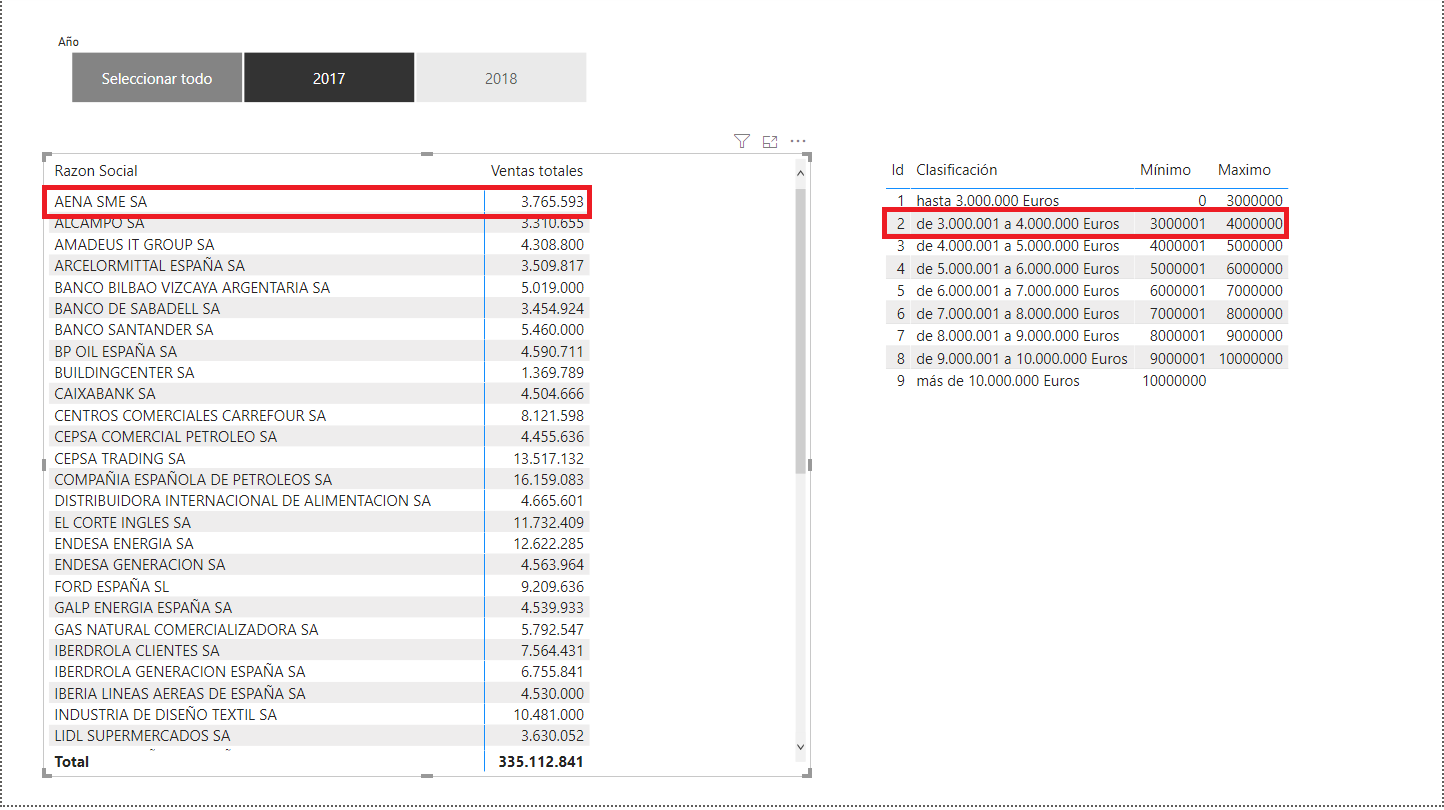Open more options ellipsis on the visual
Image resolution: width=1444 pixels, height=810 pixels.
click(x=798, y=142)
